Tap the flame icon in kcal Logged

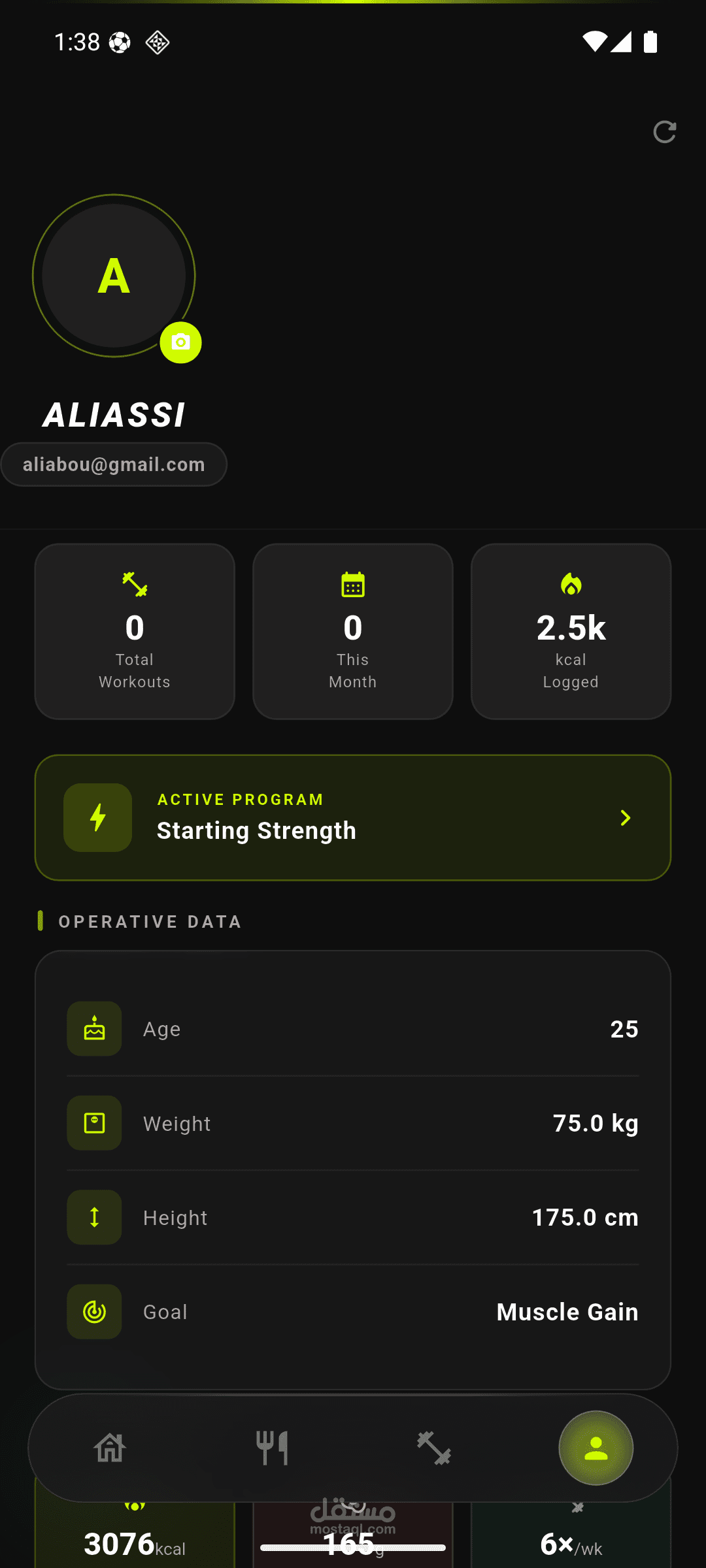(571, 585)
